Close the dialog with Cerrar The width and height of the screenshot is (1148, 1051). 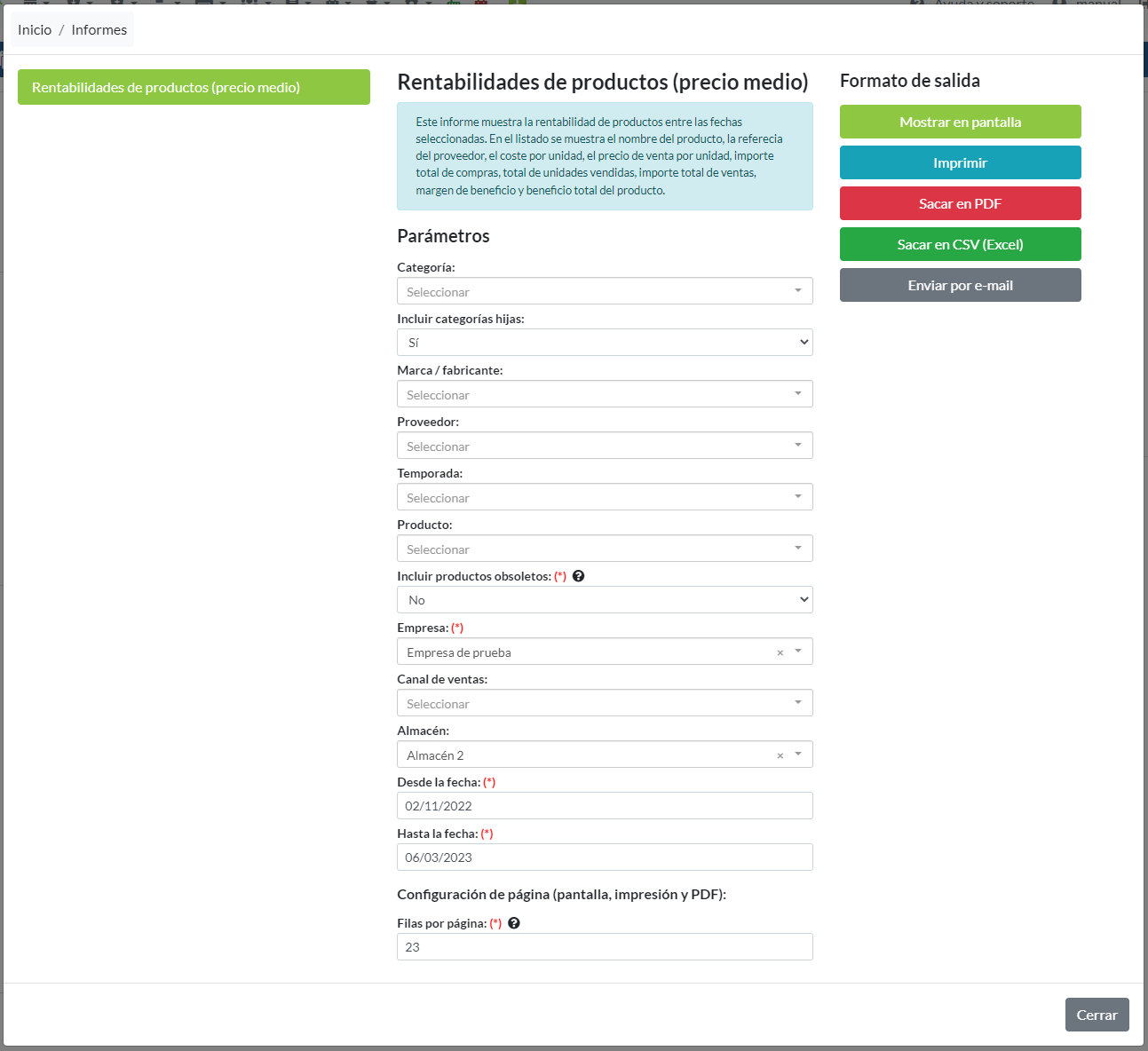(1097, 1015)
